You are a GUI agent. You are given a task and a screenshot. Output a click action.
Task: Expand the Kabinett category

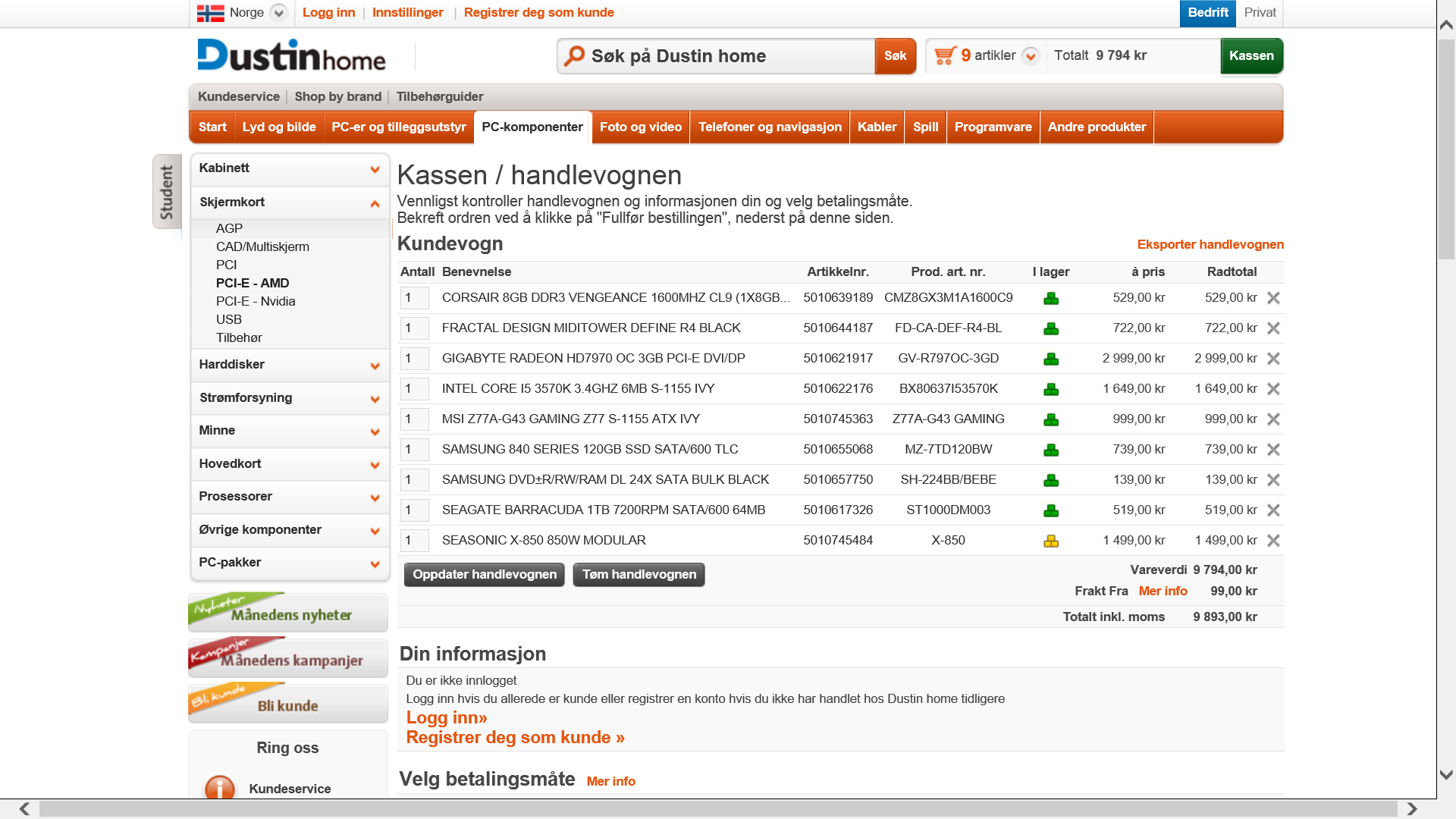point(375,169)
